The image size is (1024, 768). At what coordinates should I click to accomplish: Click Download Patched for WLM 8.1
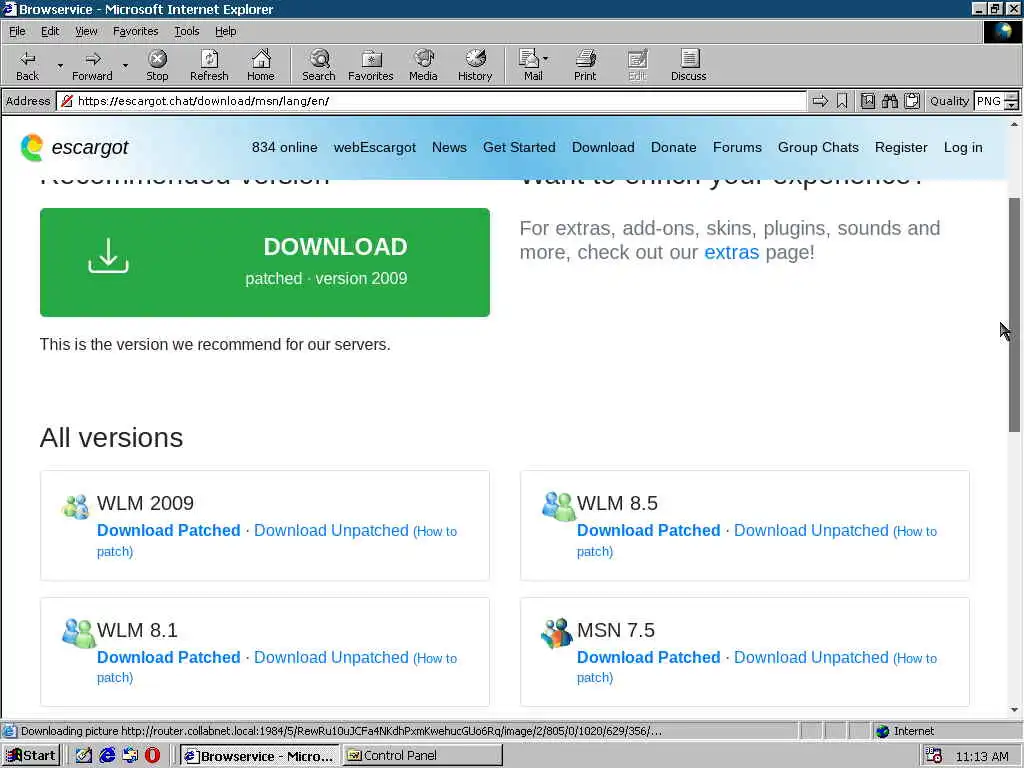168,657
